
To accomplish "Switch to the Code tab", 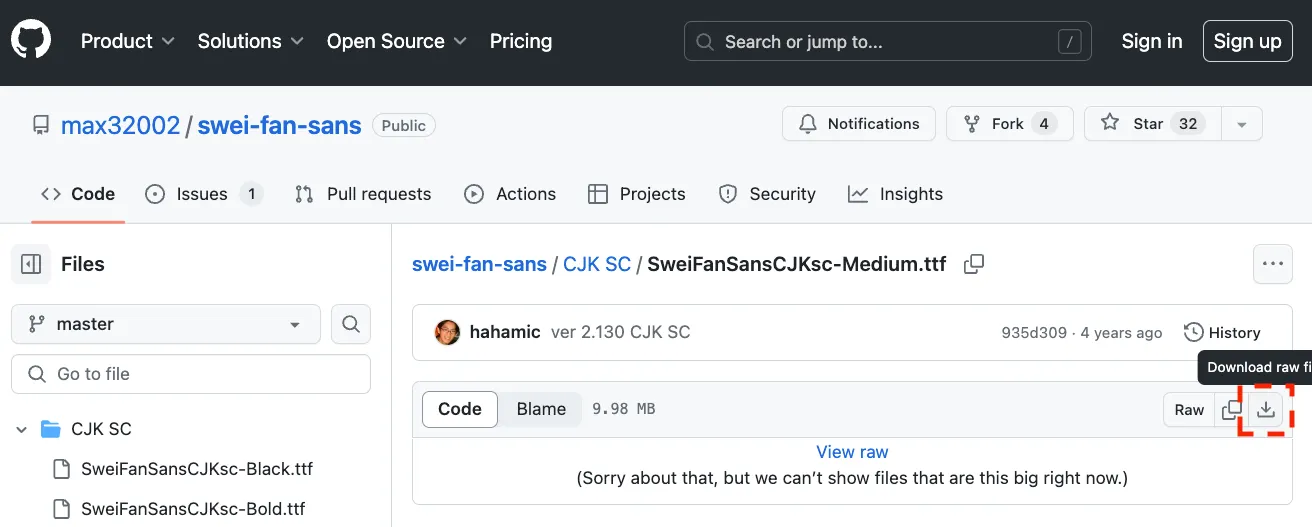I will pos(78,194).
